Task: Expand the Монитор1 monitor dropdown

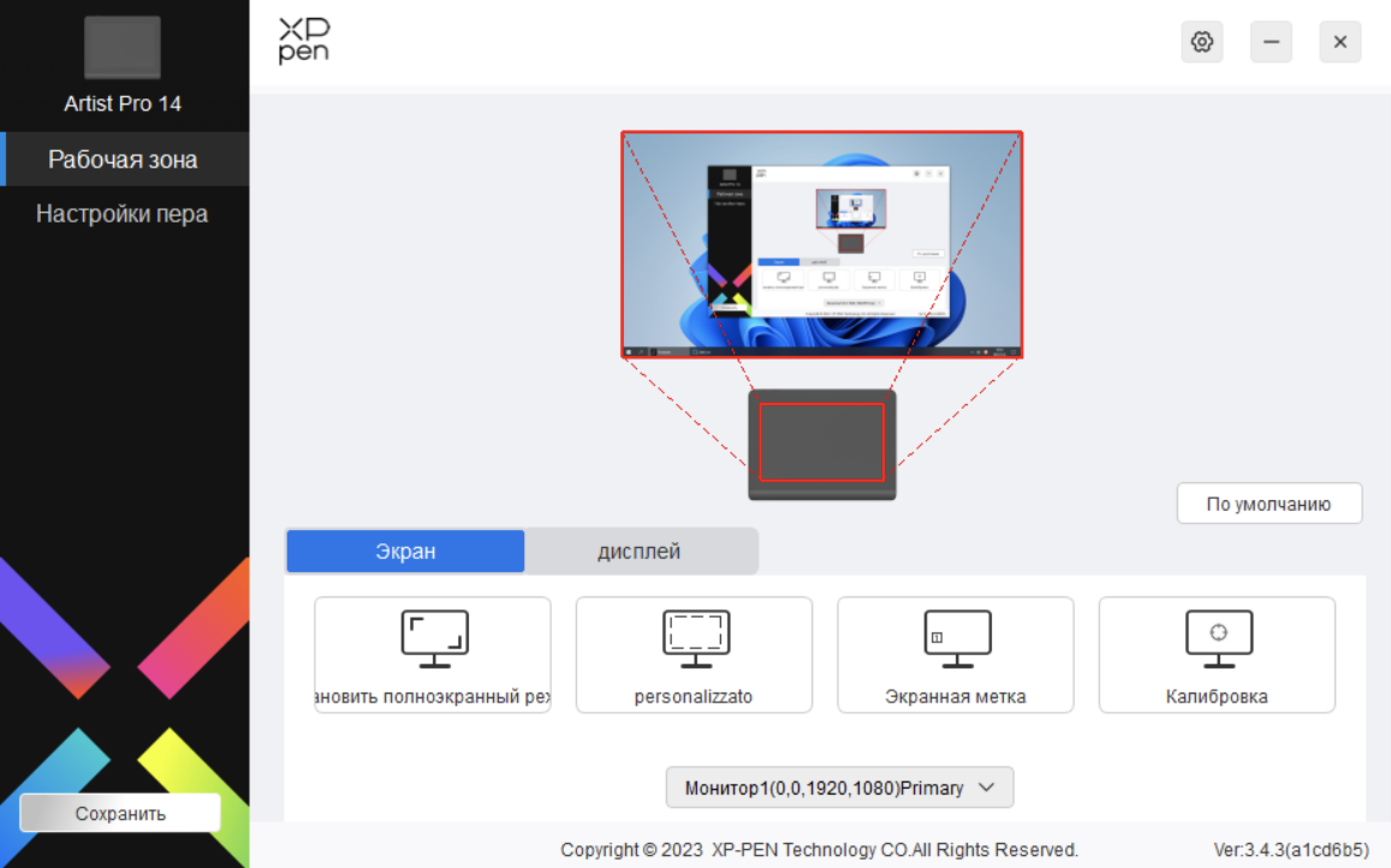Action: click(x=840, y=787)
